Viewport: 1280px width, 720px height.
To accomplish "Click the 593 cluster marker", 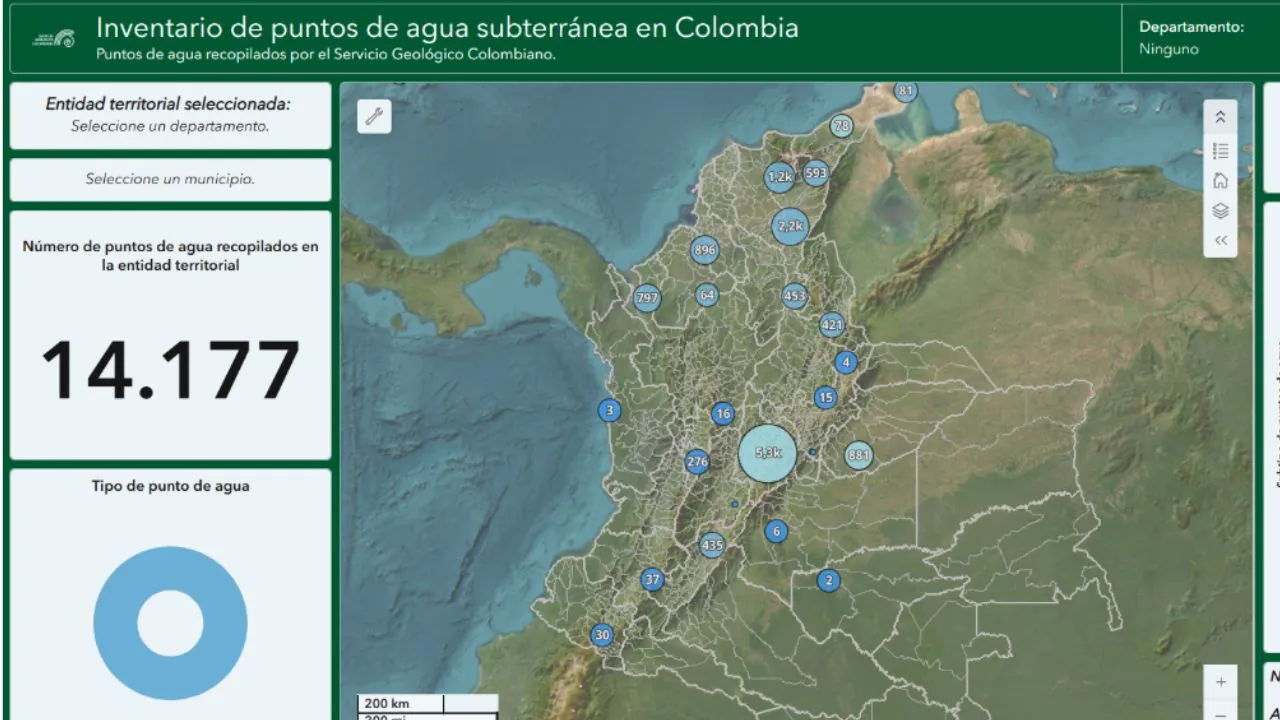I will [816, 173].
